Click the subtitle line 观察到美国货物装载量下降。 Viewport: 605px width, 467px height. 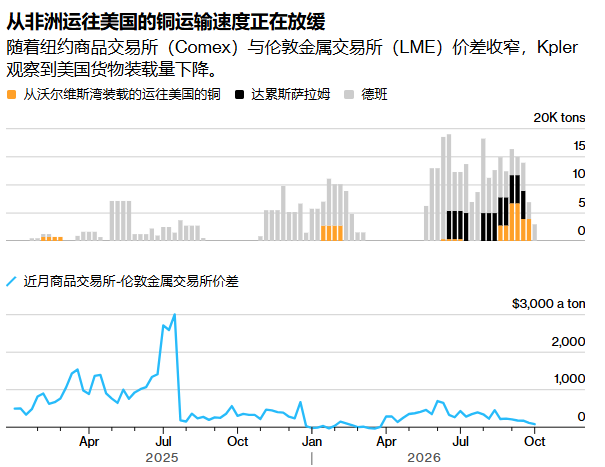[114, 69]
